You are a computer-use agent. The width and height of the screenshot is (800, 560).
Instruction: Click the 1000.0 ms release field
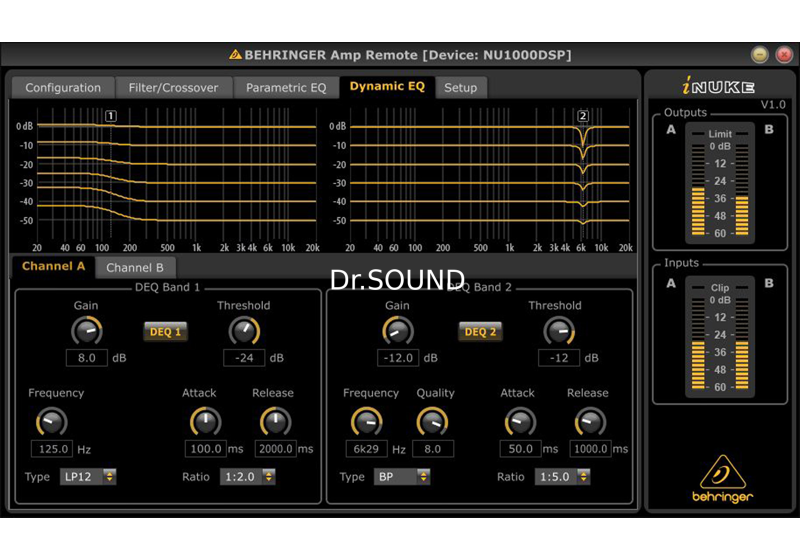[590, 449]
